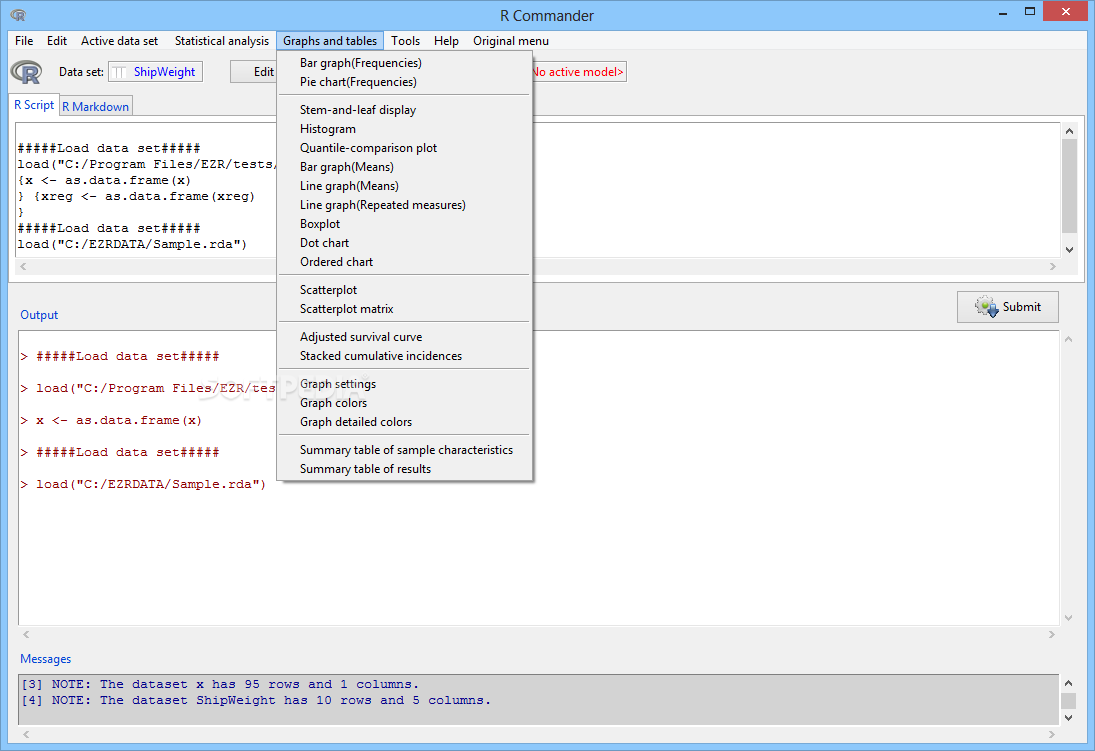Choose Summary table of results

405,469
